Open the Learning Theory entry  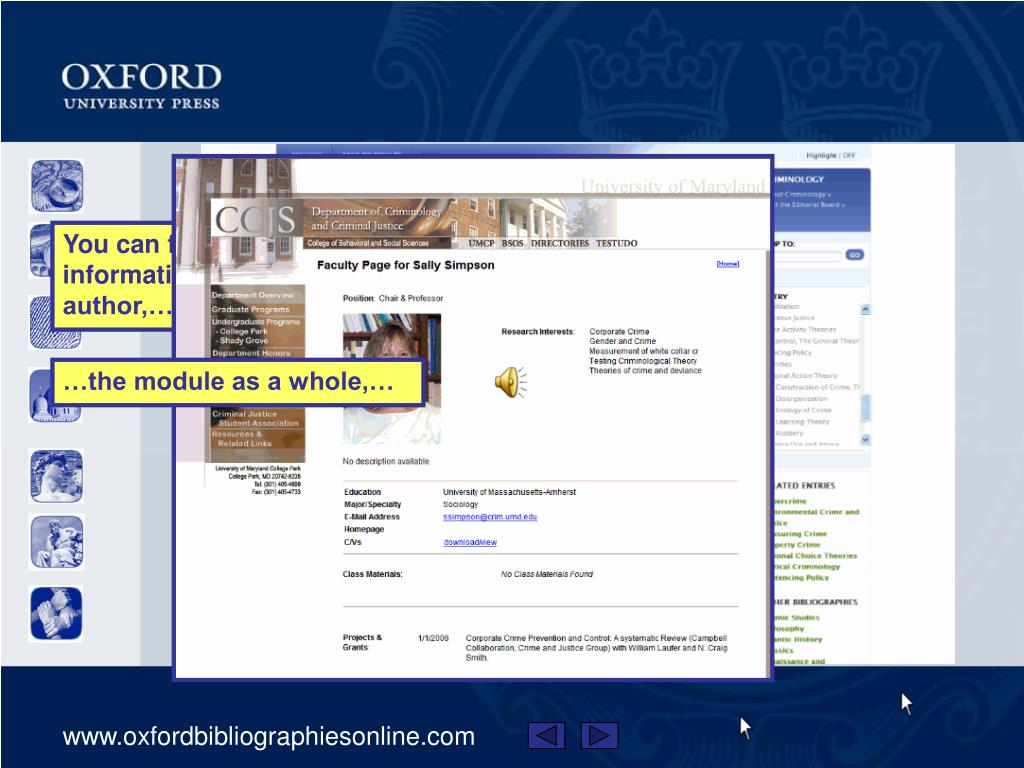[x=802, y=422]
